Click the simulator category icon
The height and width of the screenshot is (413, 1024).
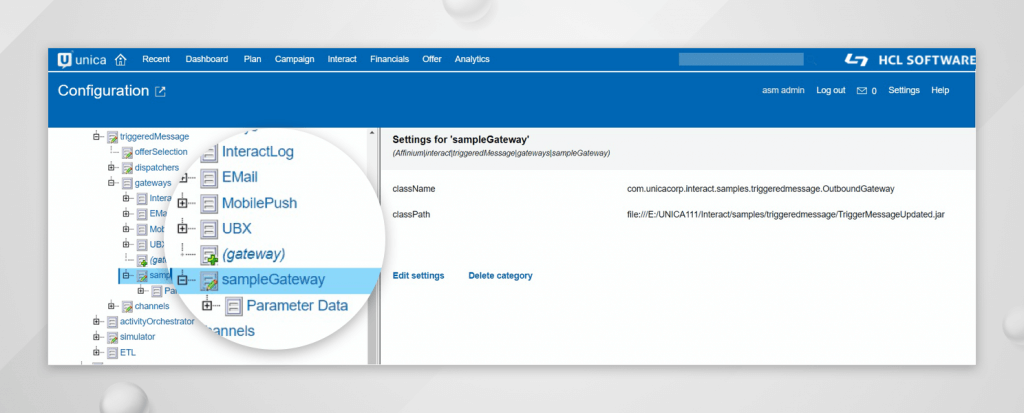click(112, 337)
